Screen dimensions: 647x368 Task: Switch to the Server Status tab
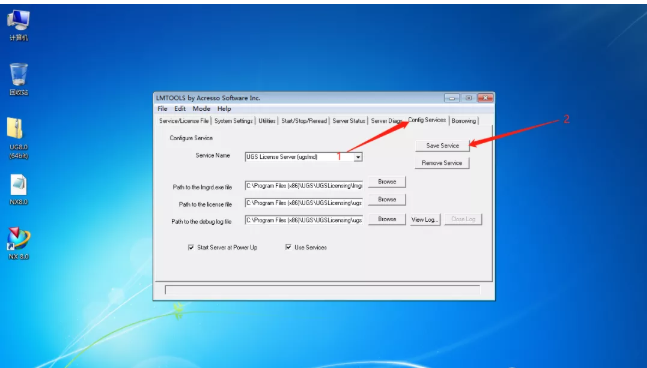coord(349,120)
